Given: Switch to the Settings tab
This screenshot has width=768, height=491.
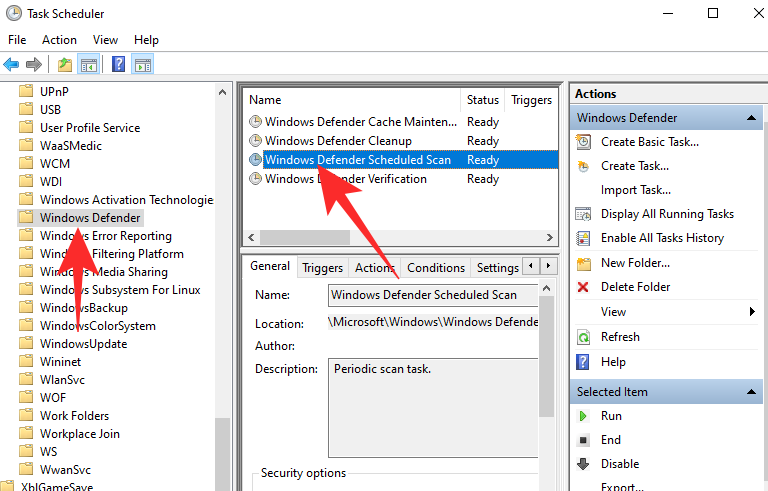Looking at the screenshot, I should coord(497,268).
